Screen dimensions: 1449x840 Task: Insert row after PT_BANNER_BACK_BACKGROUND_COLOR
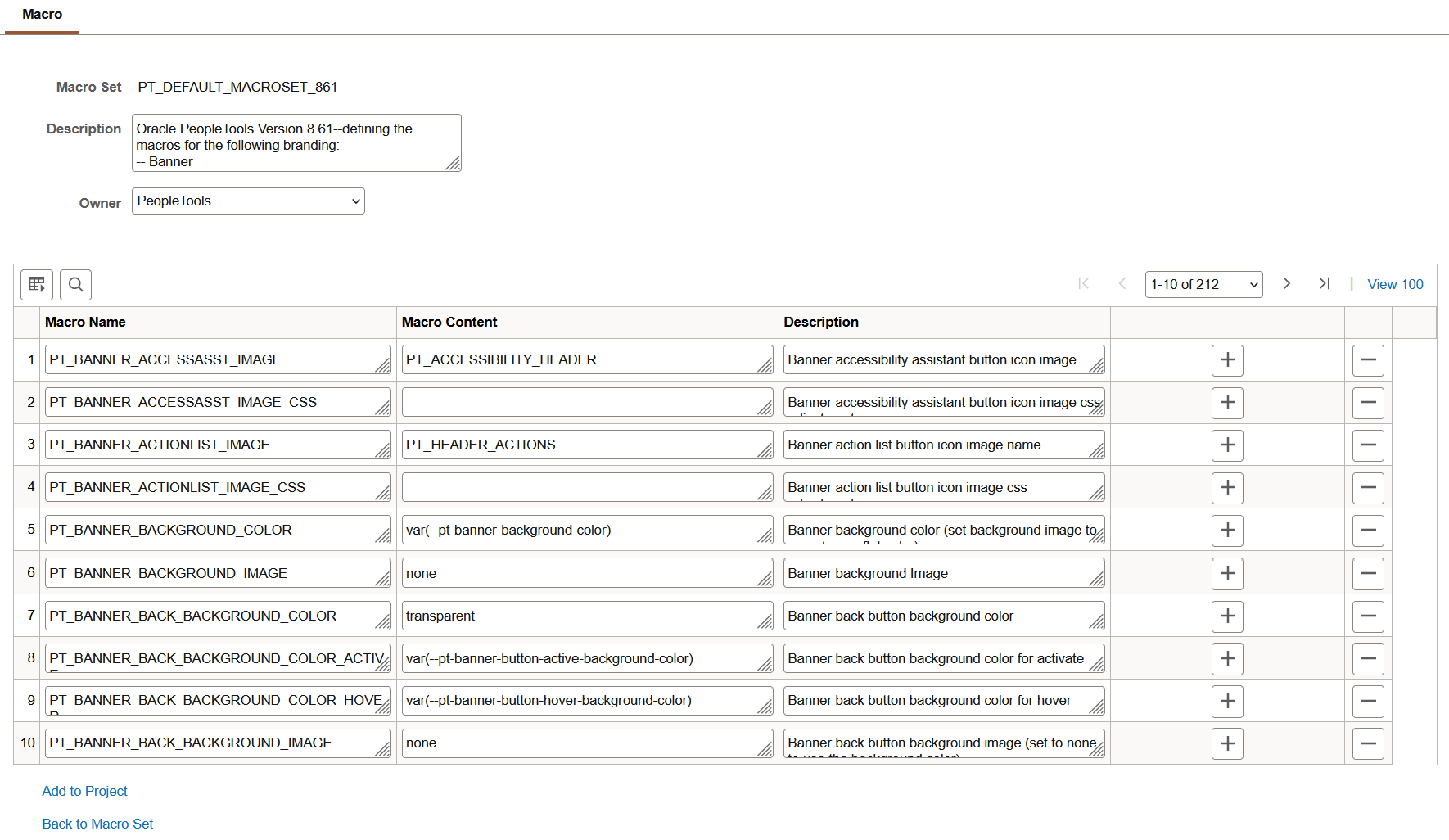pyautogui.click(x=1227, y=616)
